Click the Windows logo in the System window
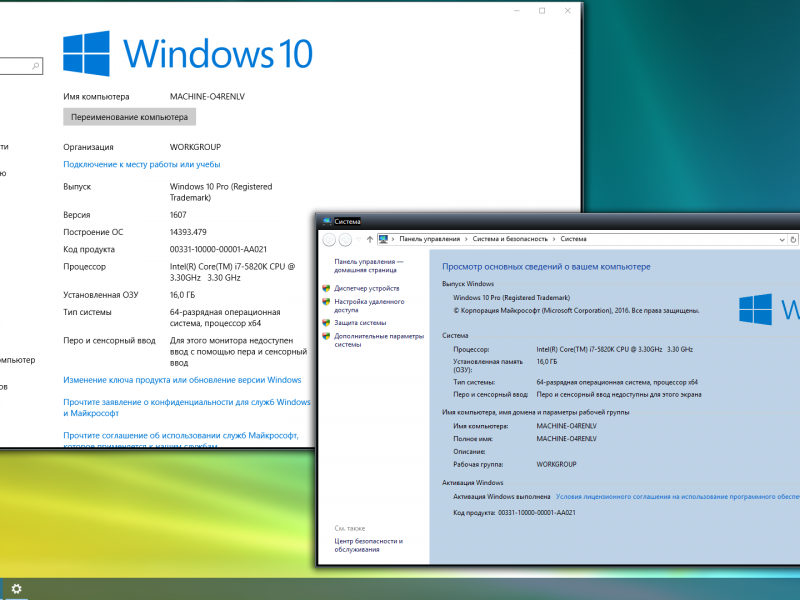800x600 pixels. pyautogui.click(x=755, y=309)
